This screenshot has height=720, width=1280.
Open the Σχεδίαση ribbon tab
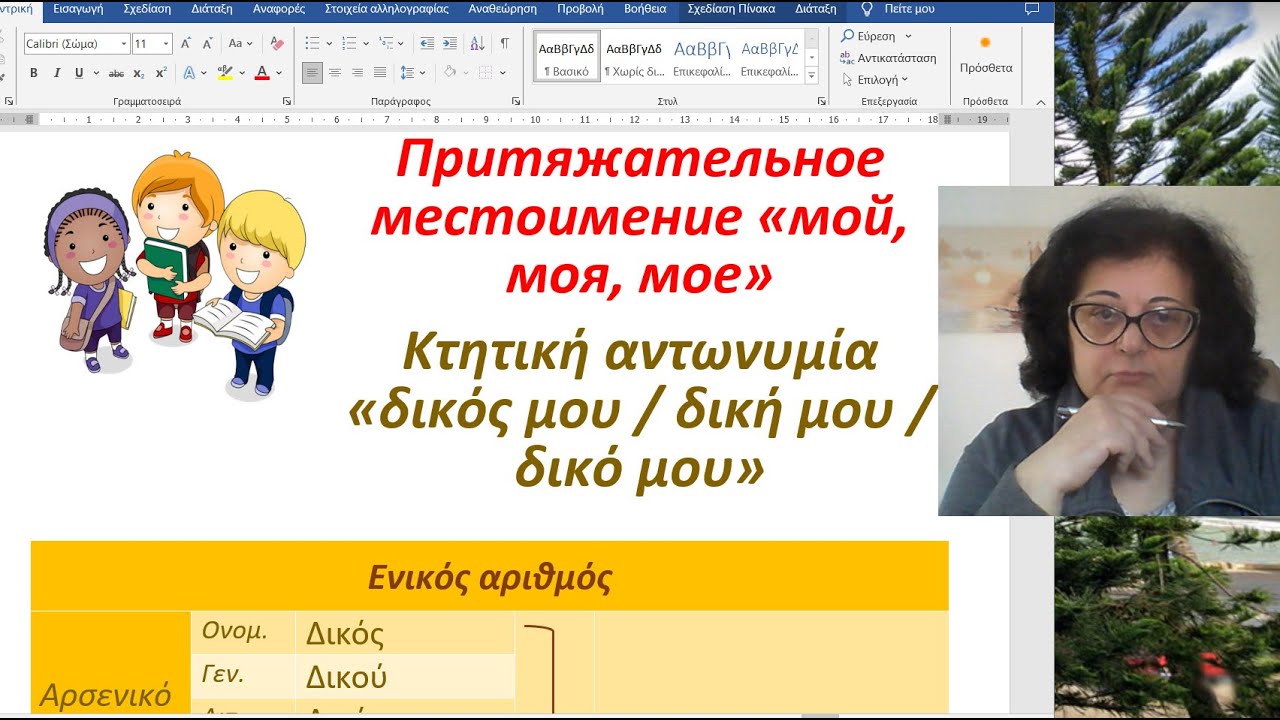pyautogui.click(x=147, y=9)
